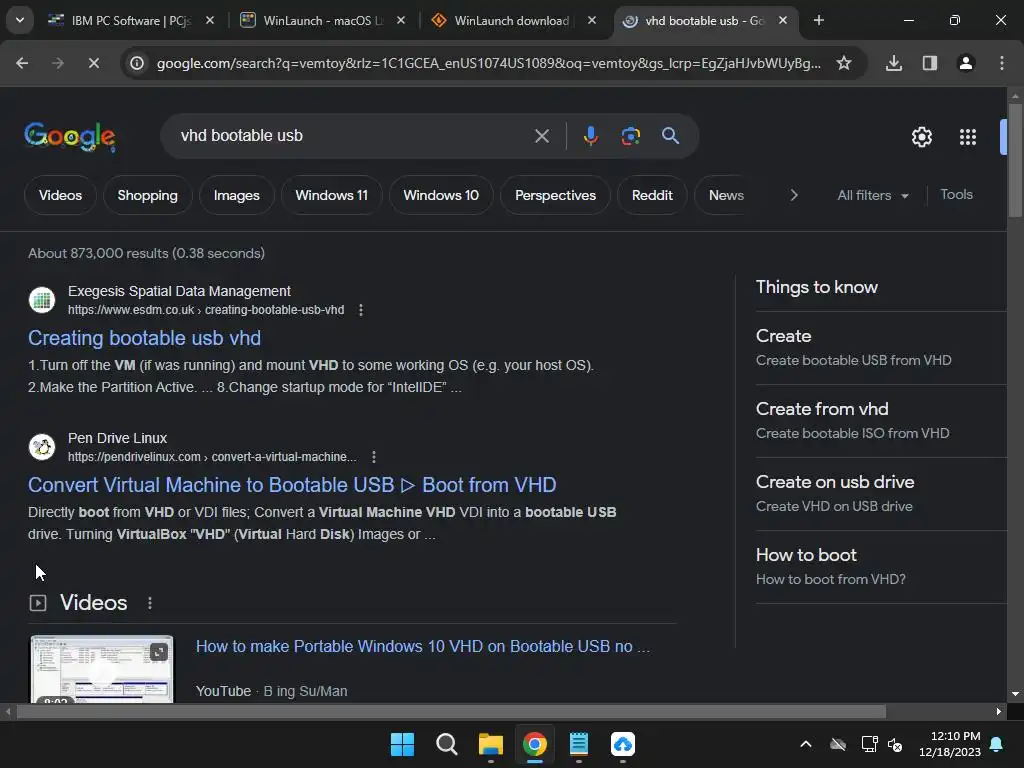Select the vhd bootable usb tab

click(704, 20)
